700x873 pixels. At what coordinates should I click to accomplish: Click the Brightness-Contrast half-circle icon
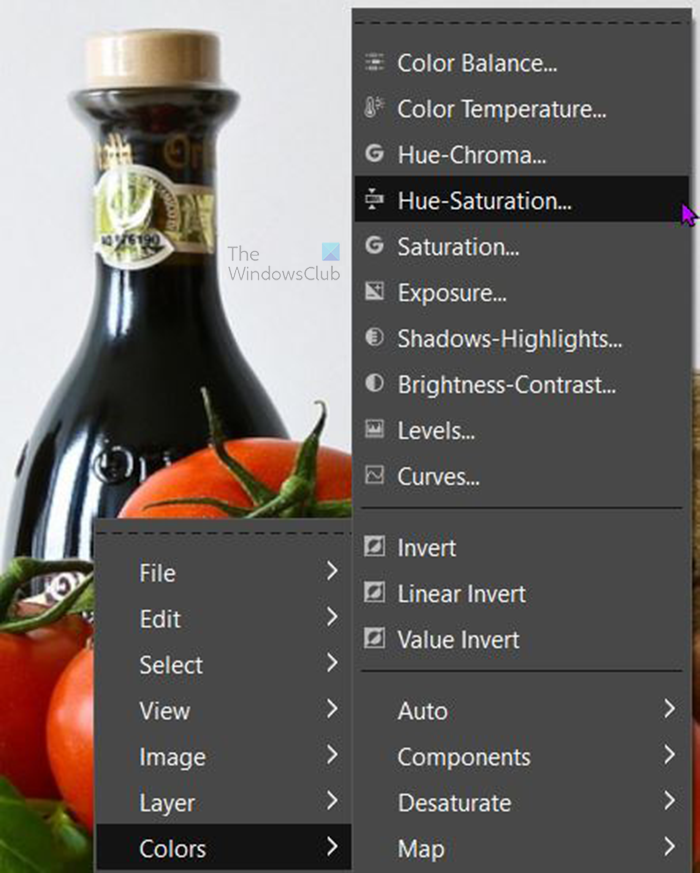[x=376, y=385]
